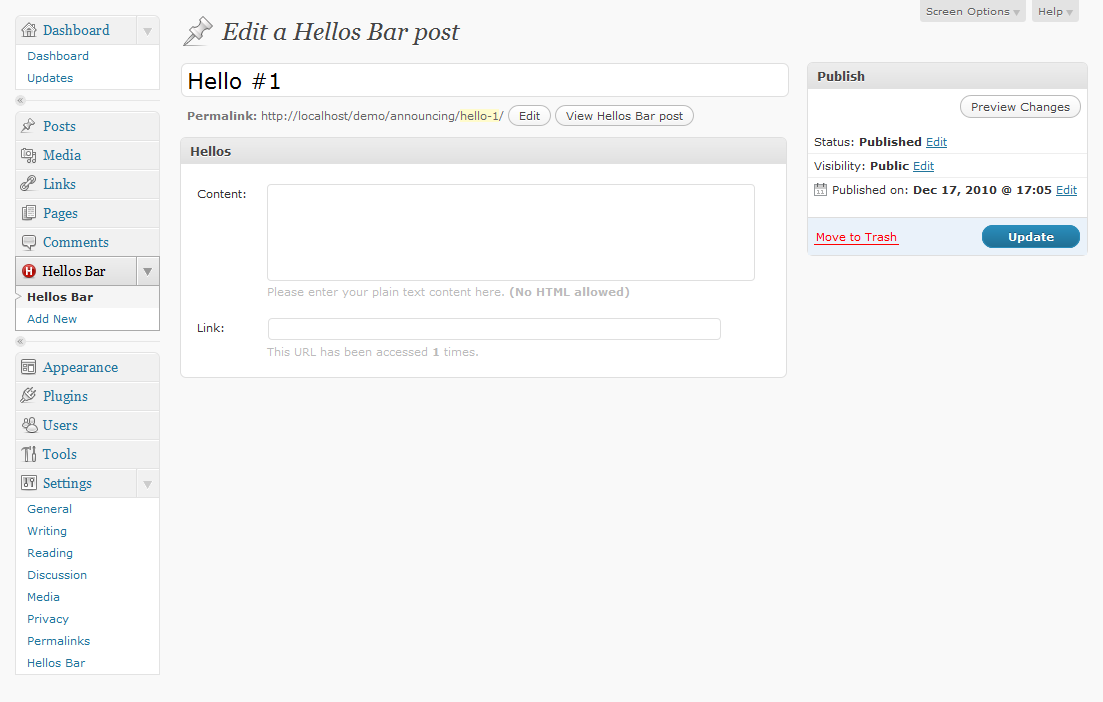Open Writing settings link
Screen dimensions: 1103x702
point(47,531)
